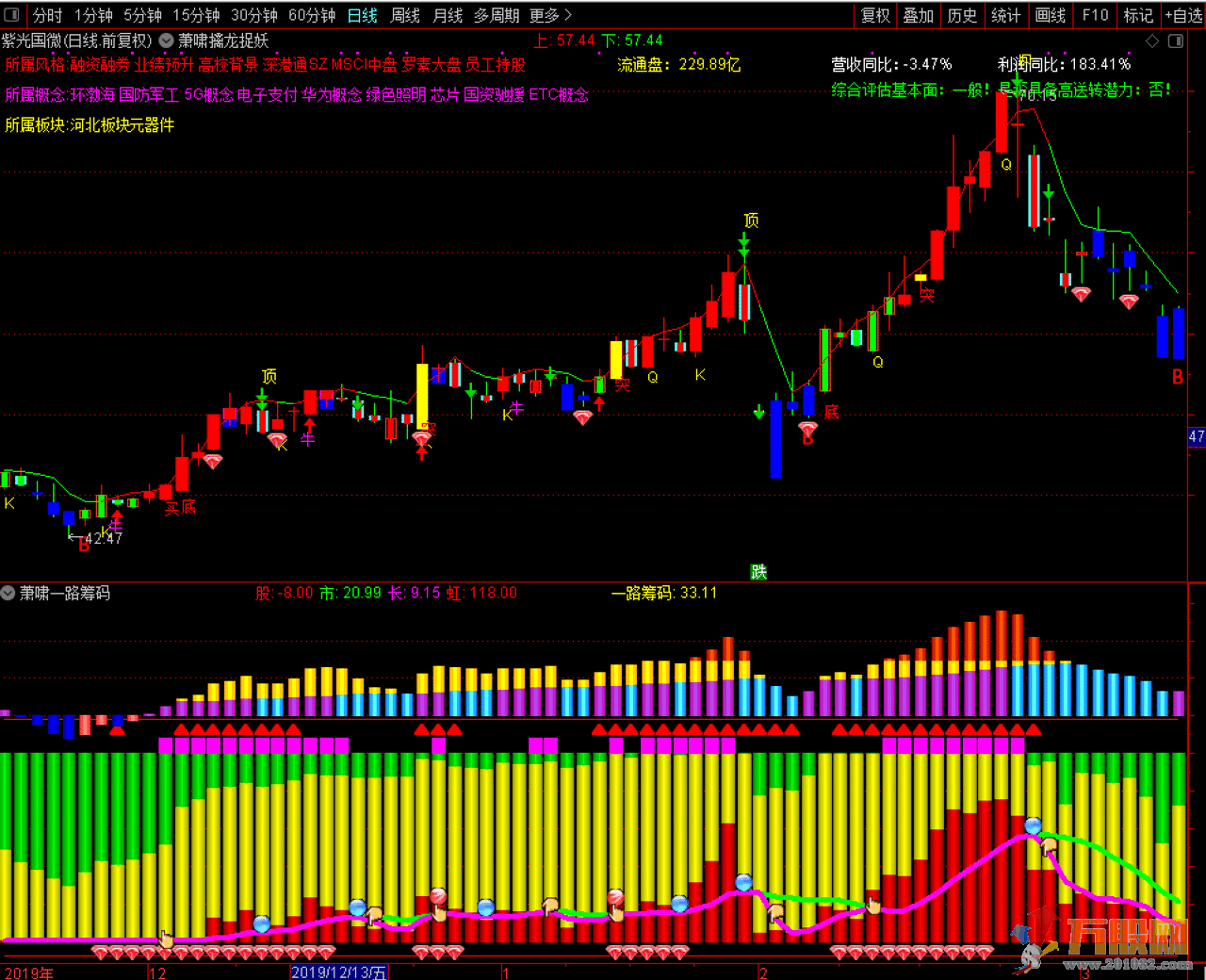Click the 营收同比: -3.47% value
1206x980 pixels.
point(891,65)
